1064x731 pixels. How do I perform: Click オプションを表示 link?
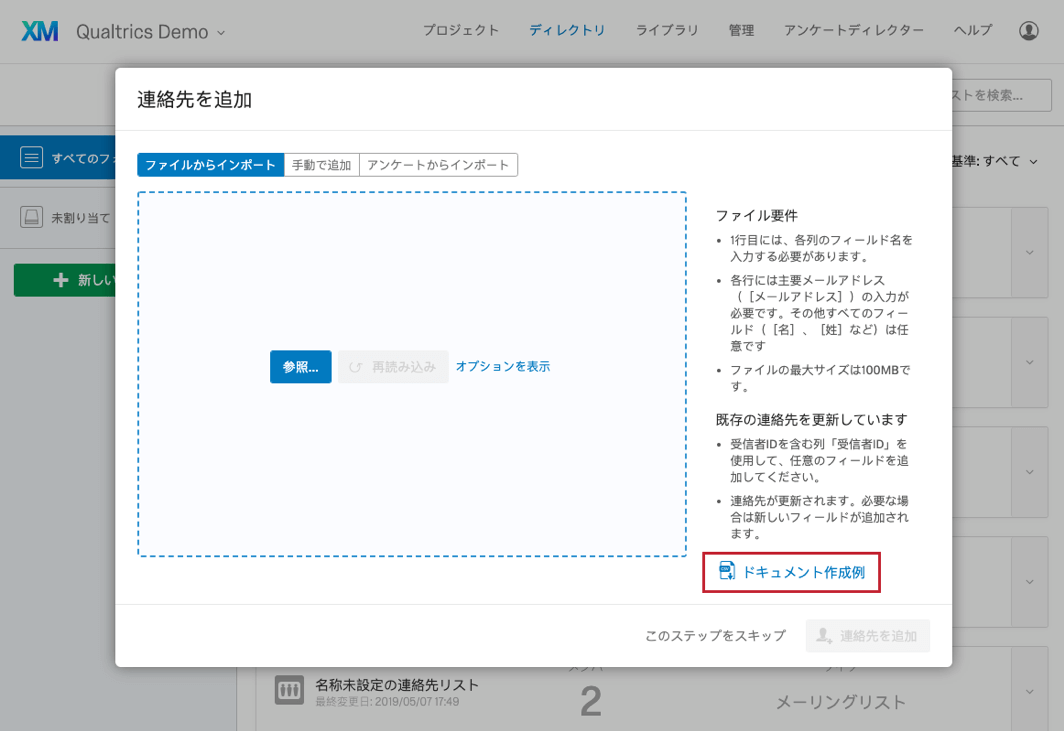(502, 366)
